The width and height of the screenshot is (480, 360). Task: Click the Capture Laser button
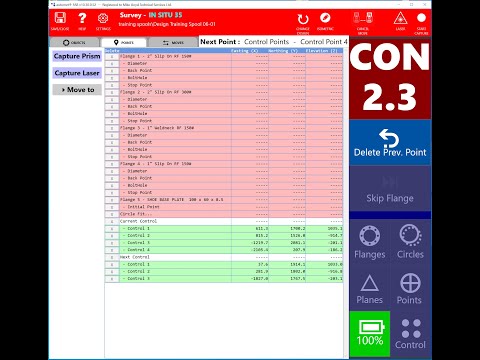coord(77,73)
